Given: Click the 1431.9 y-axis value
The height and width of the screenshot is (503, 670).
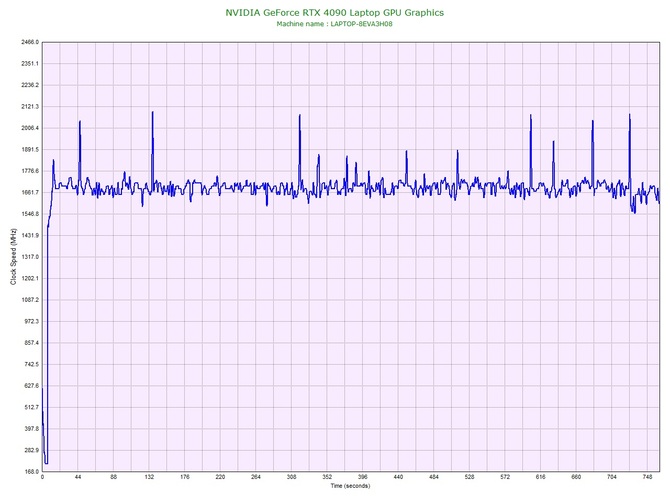Looking at the screenshot, I should tap(29, 235).
